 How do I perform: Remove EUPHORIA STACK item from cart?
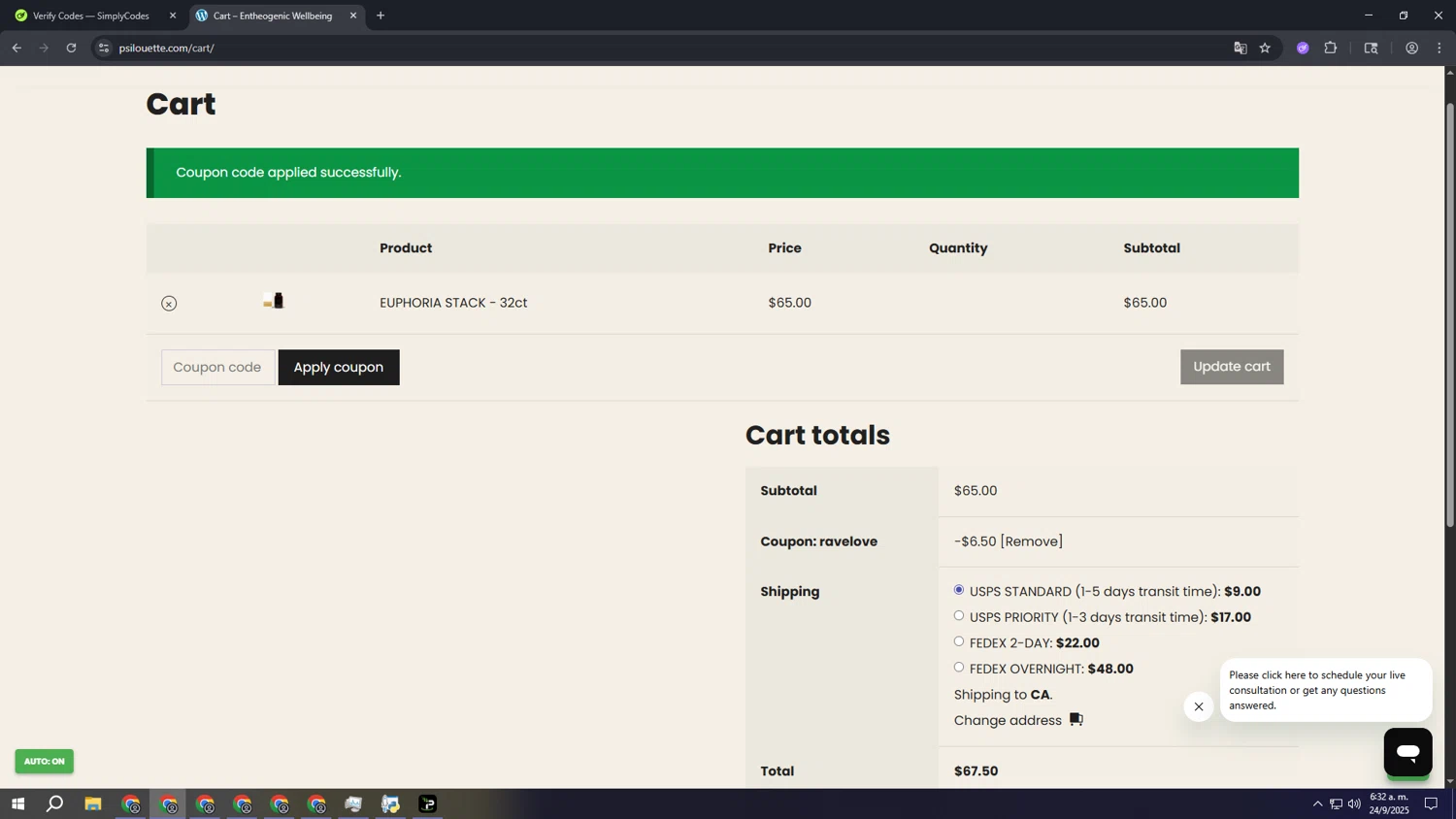tap(169, 304)
